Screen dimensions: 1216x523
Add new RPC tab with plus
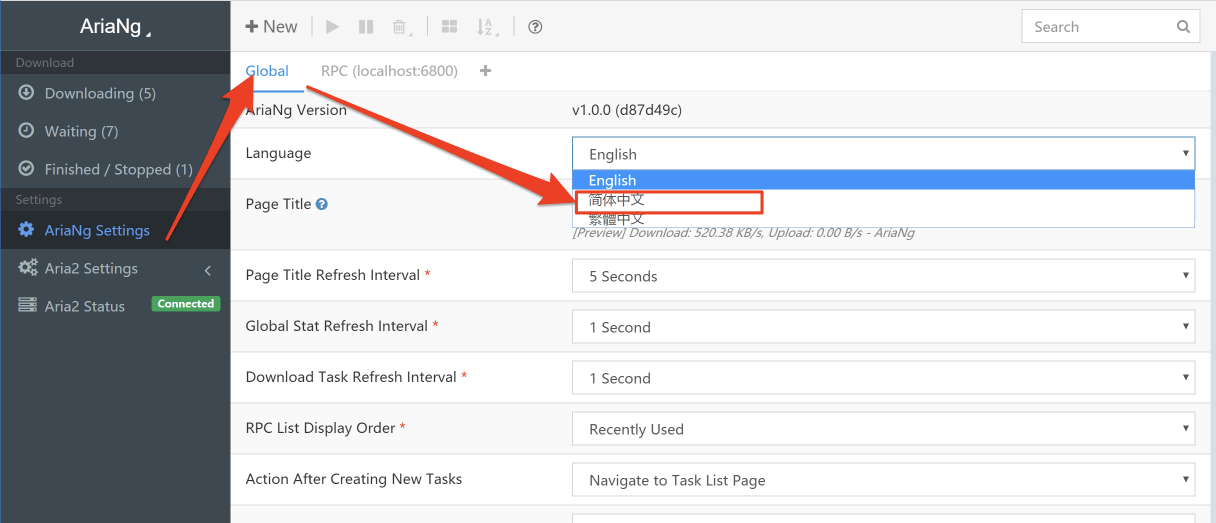[485, 71]
